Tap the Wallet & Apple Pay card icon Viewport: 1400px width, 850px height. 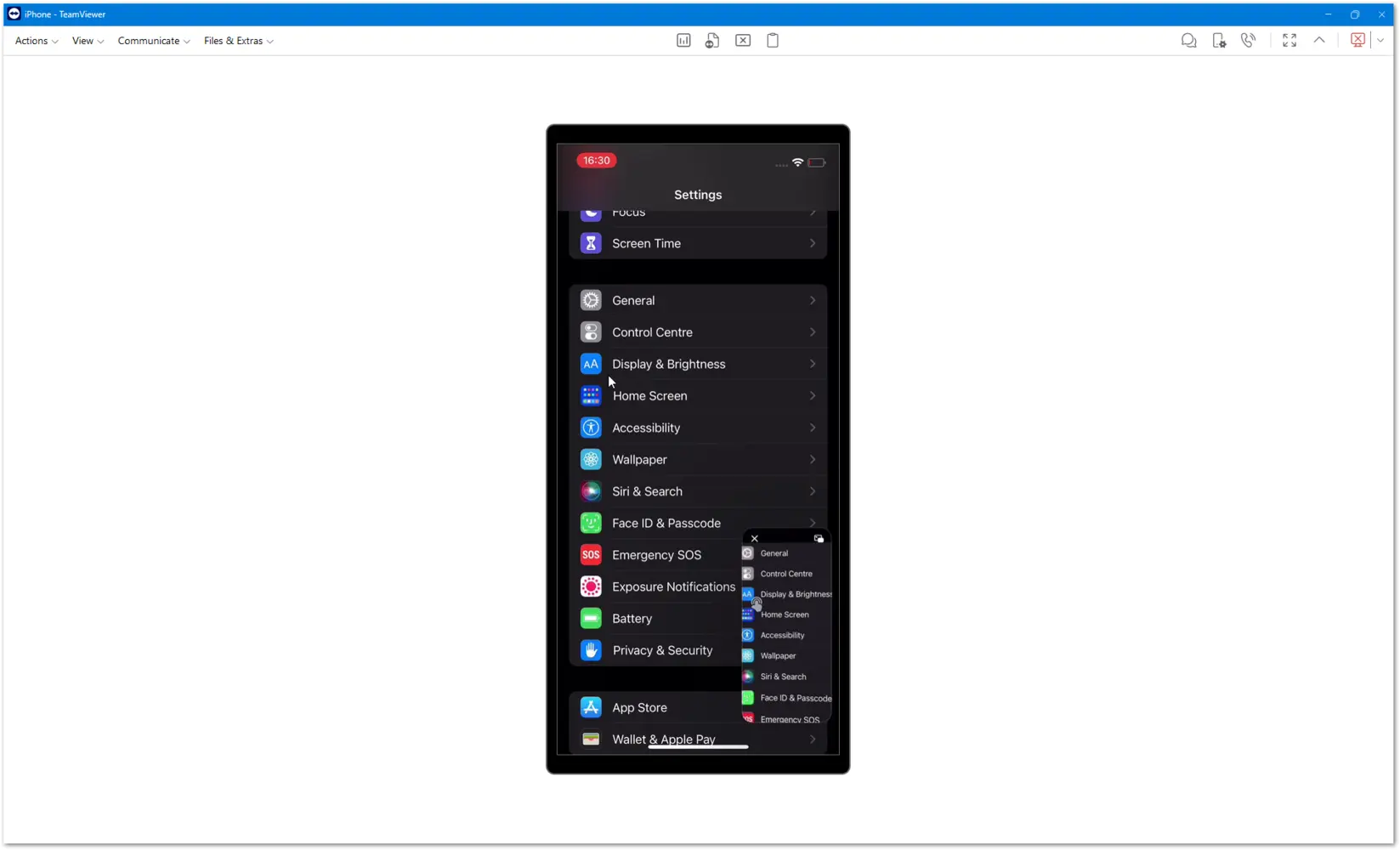[x=591, y=739]
